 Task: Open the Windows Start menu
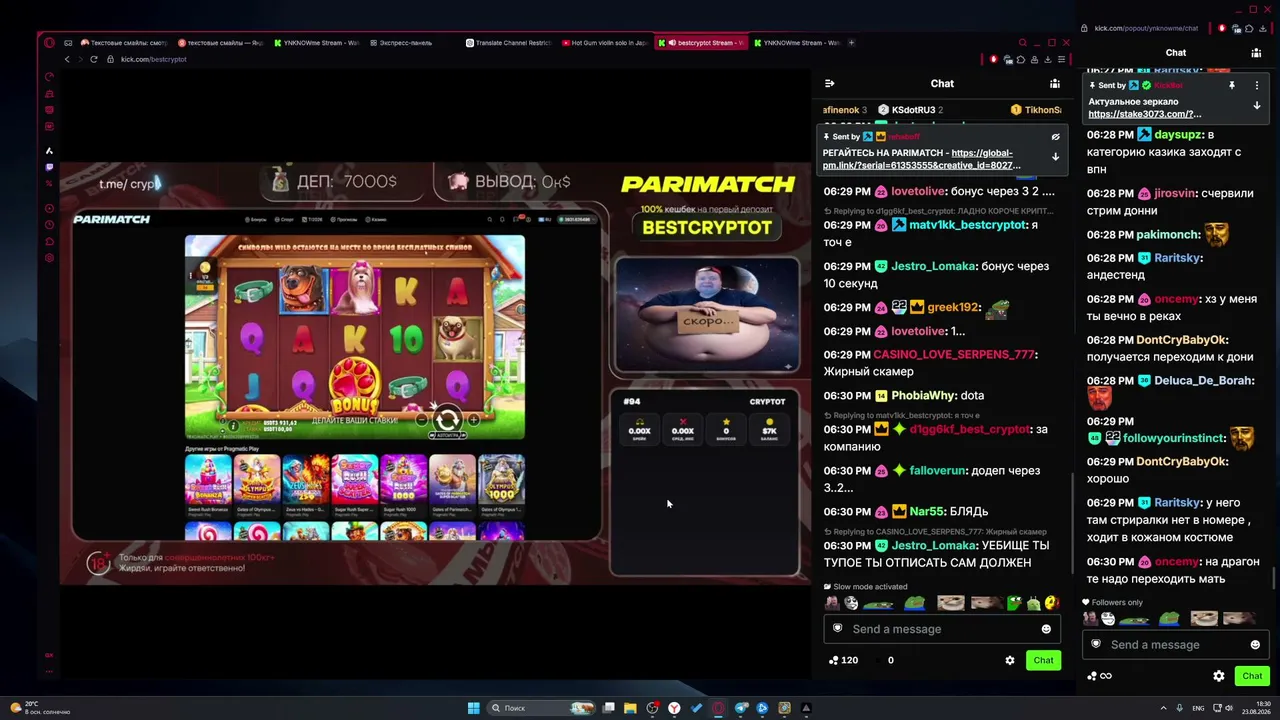point(473,708)
